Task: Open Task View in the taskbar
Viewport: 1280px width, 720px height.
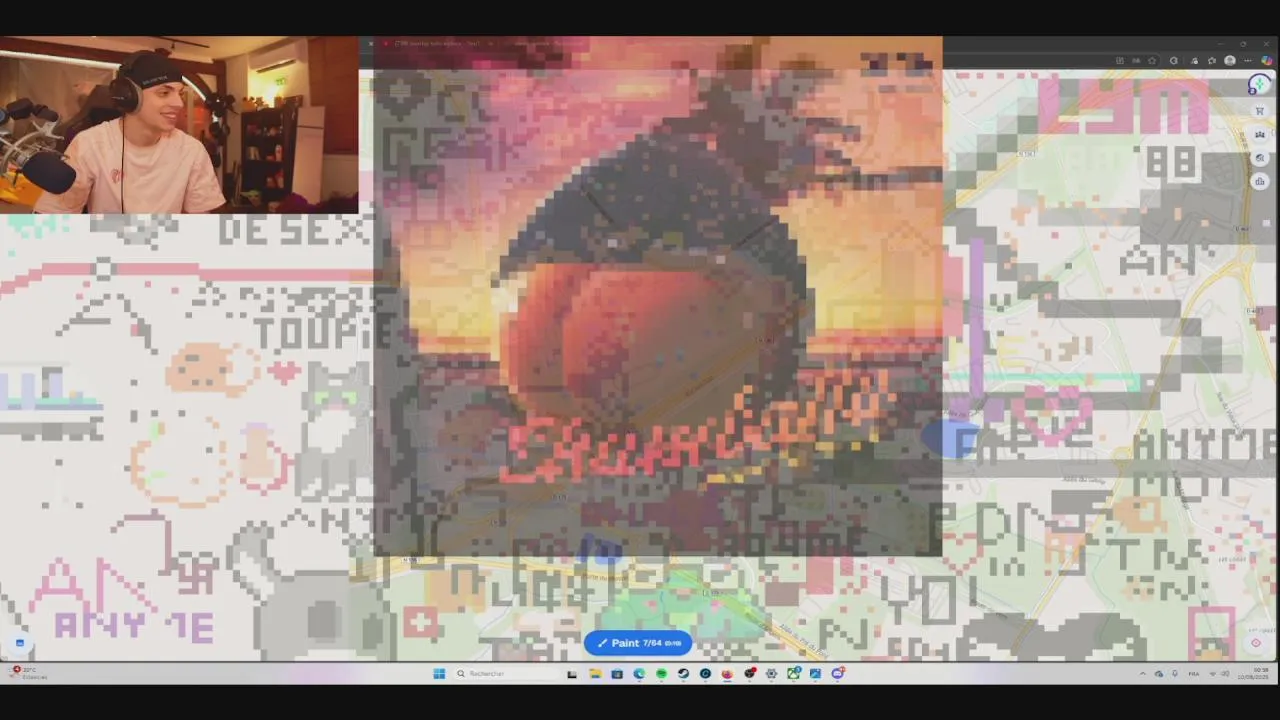Action: (572, 674)
